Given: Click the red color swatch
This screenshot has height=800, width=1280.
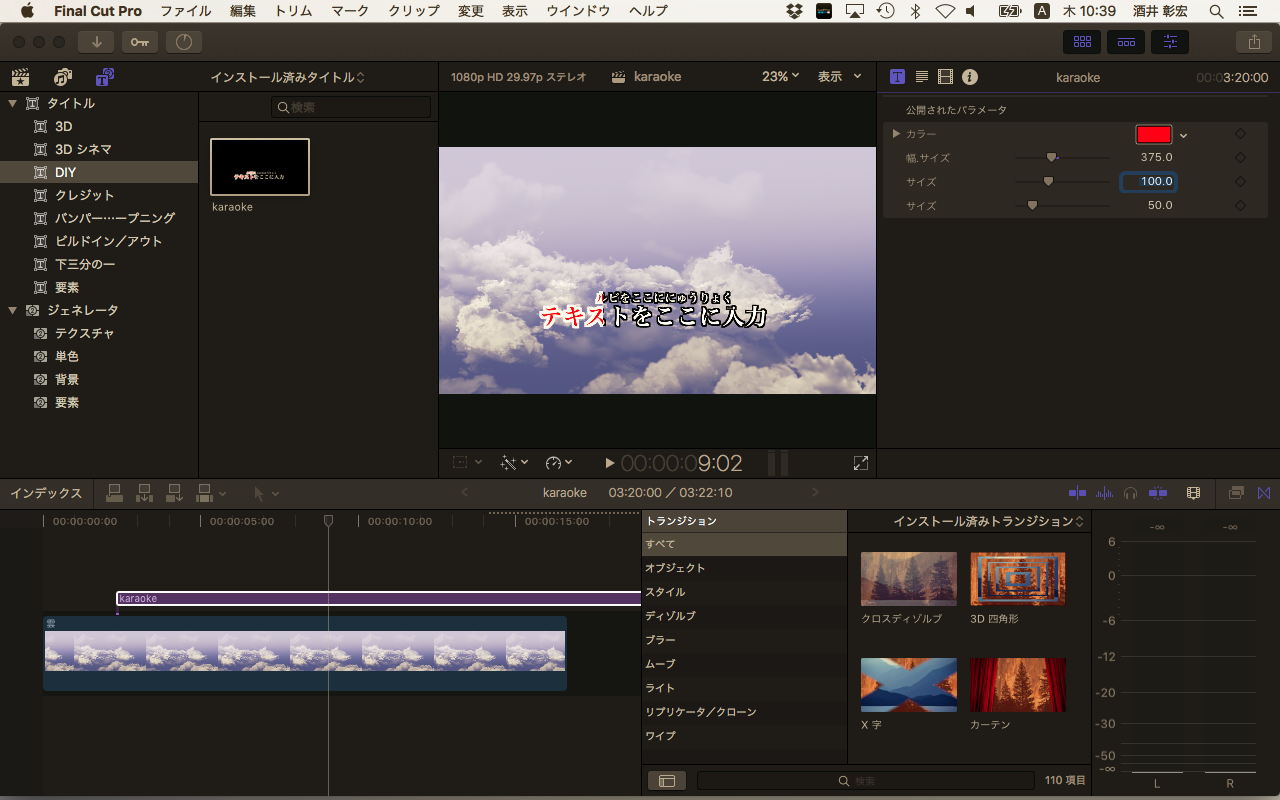Looking at the screenshot, I should (x=1153, y=134).
